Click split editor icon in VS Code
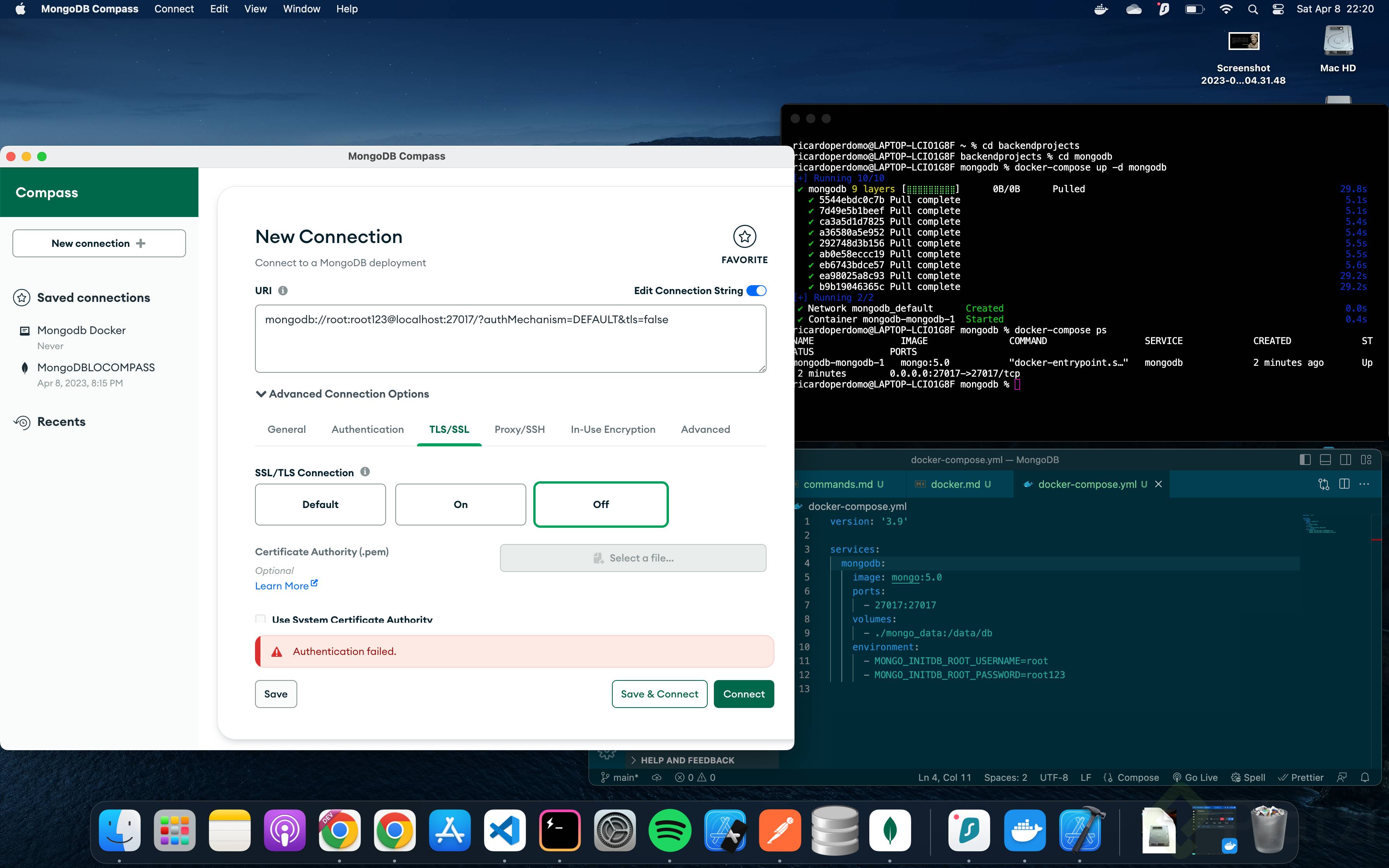This screenshot has height=868, width=1389. (1344, 484)
